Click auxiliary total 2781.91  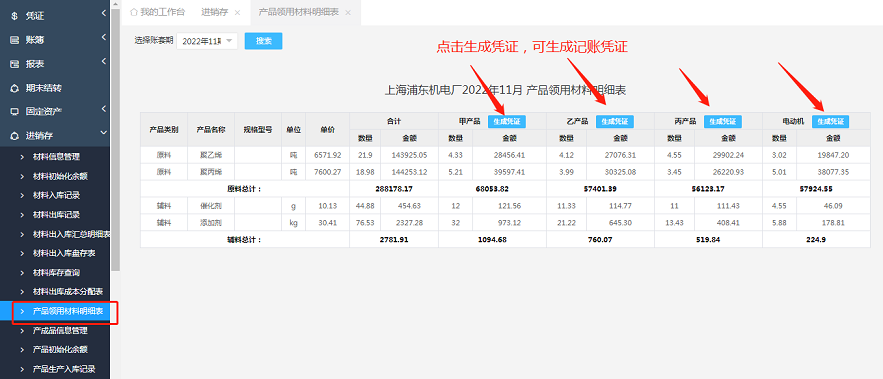click(394, 239)
